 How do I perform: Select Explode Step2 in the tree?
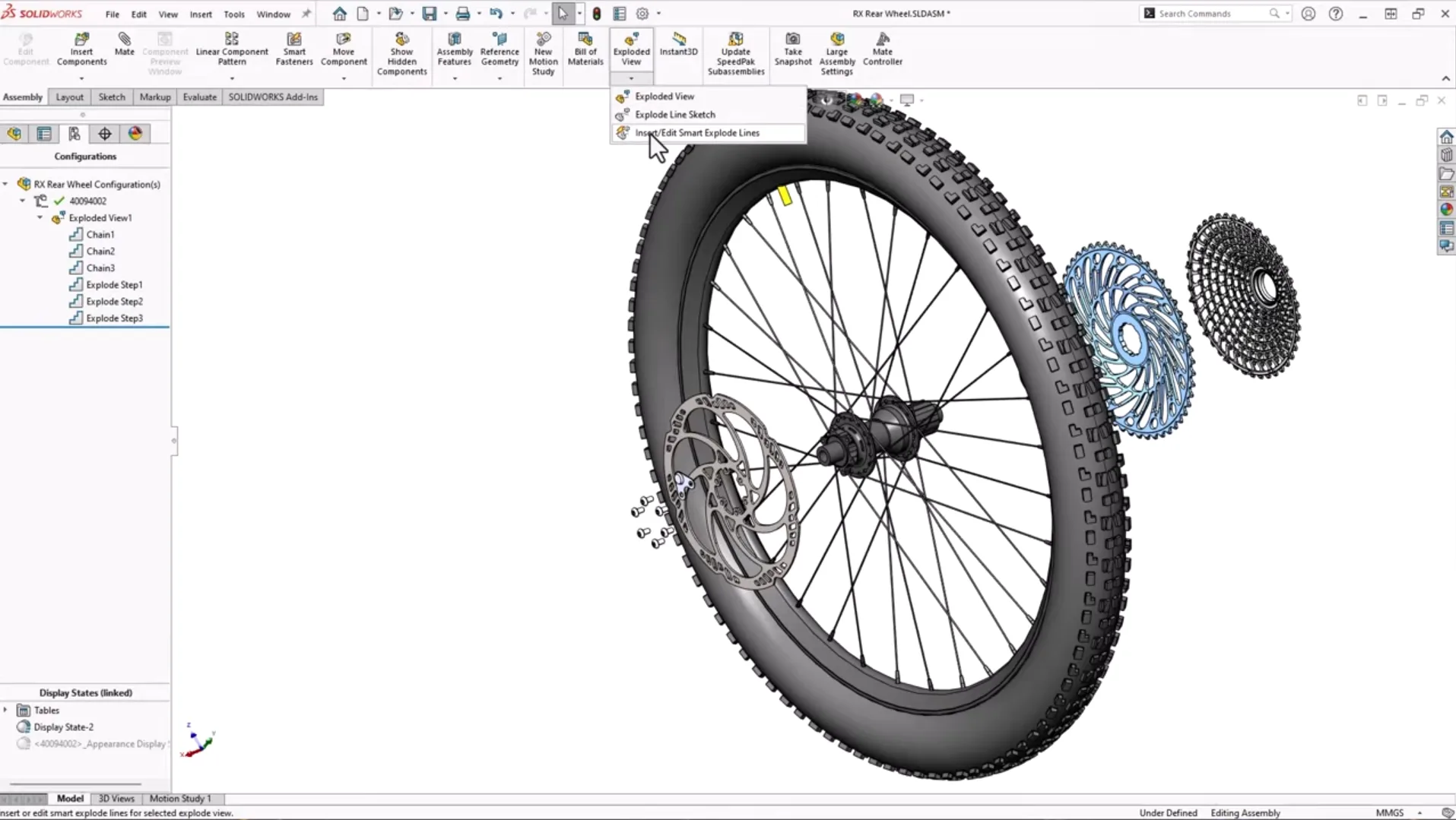tap(114, 302)
